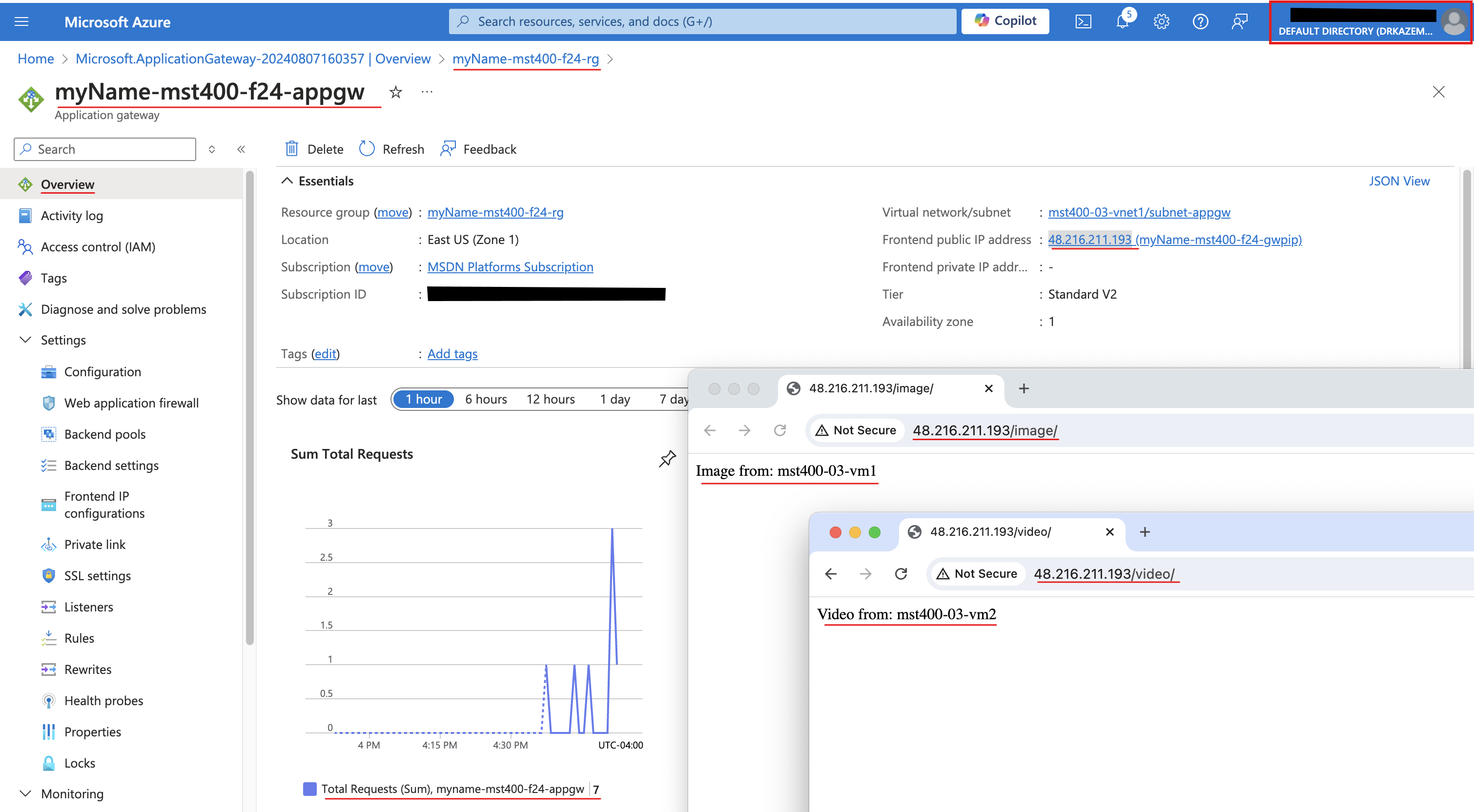Open Microsoft.ApplicationGateway deployment breadcrumb

coord(253,59)
